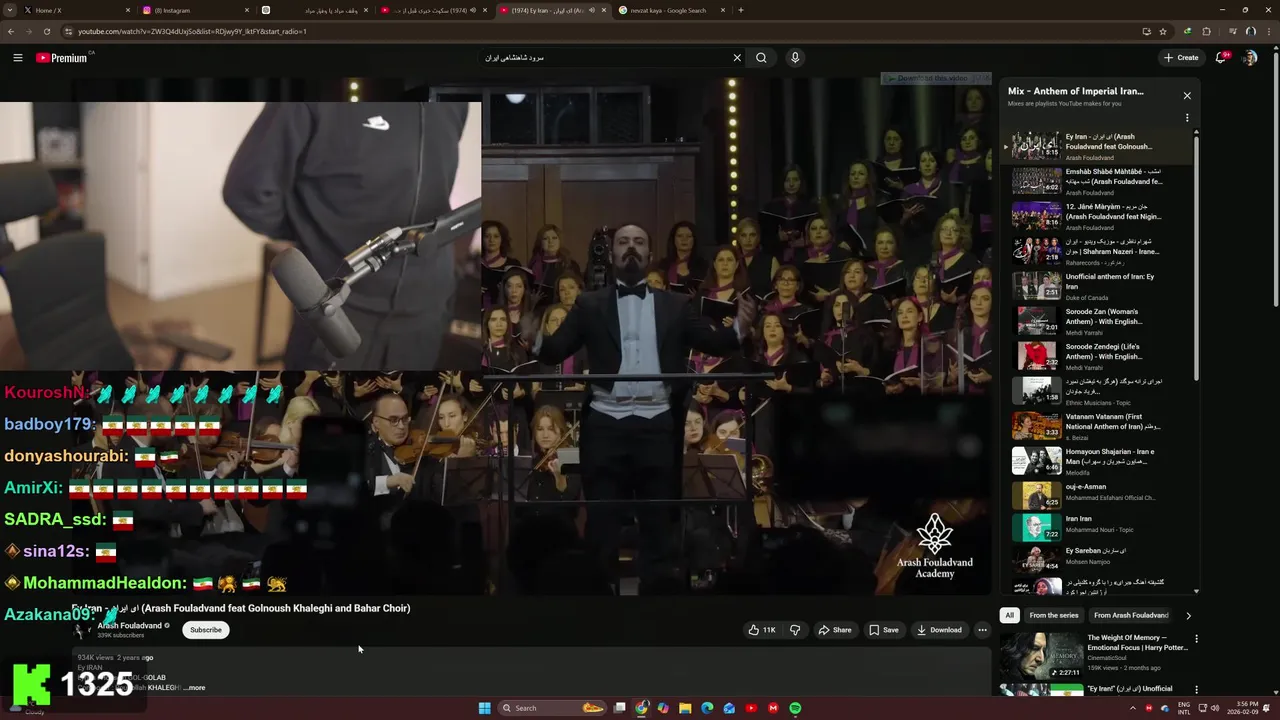1280x720 pixels.
Task: Open the volume control in the tray
Action: 1214,708
